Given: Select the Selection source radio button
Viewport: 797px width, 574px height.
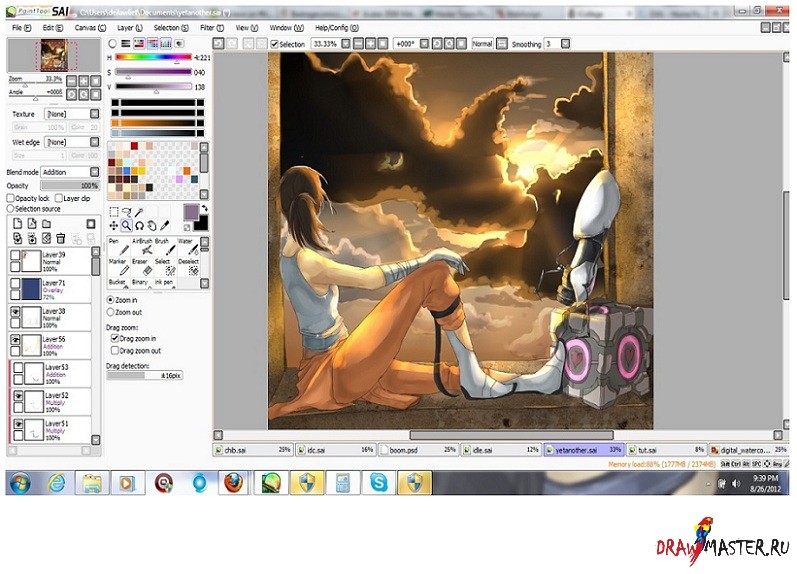Looking at the screenshot, I should pyautogui.click(x=10, y=208).
